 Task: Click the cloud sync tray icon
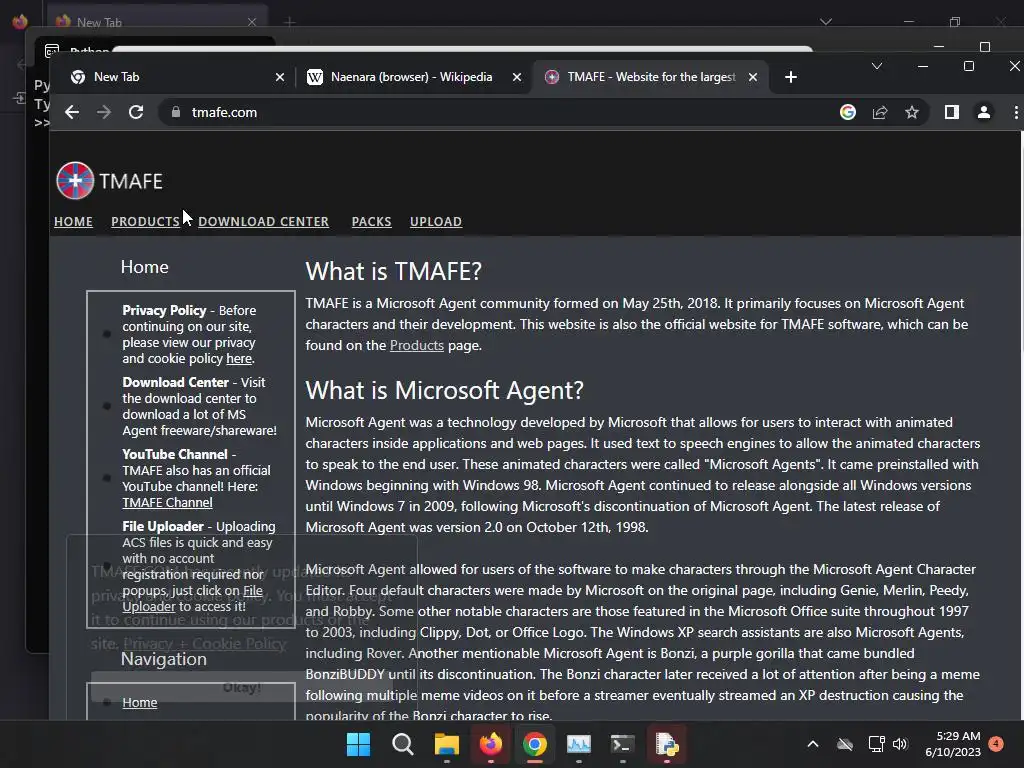(845, 744)
